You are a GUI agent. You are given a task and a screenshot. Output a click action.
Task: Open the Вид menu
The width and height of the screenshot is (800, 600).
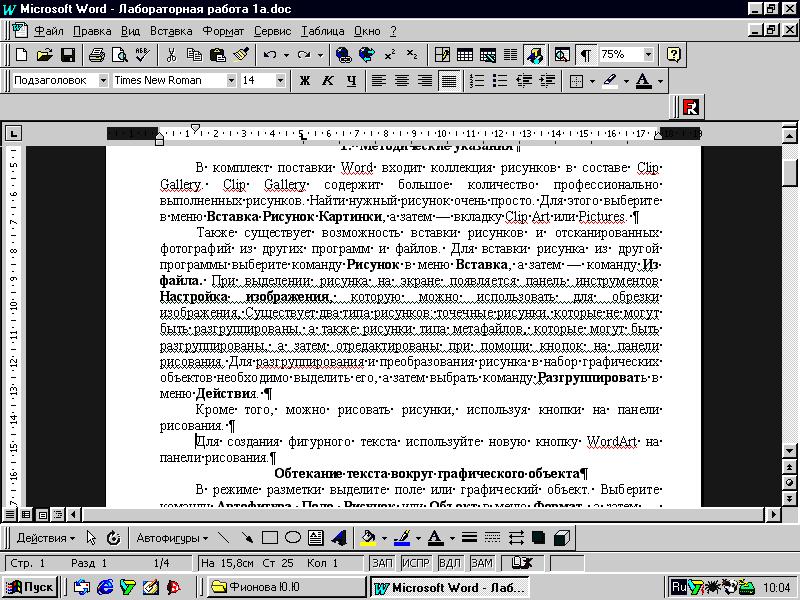[131, 31]
